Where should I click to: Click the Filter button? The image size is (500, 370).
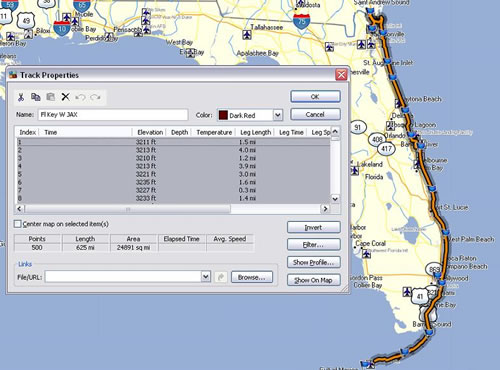tap(314, 245)
